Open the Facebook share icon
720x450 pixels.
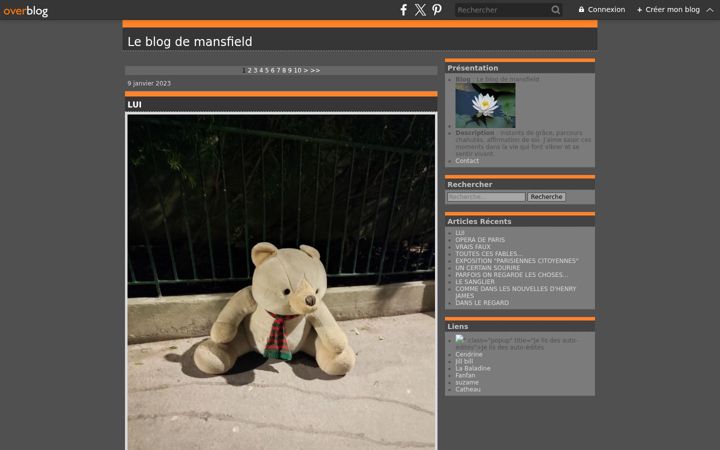coord(403,10)
